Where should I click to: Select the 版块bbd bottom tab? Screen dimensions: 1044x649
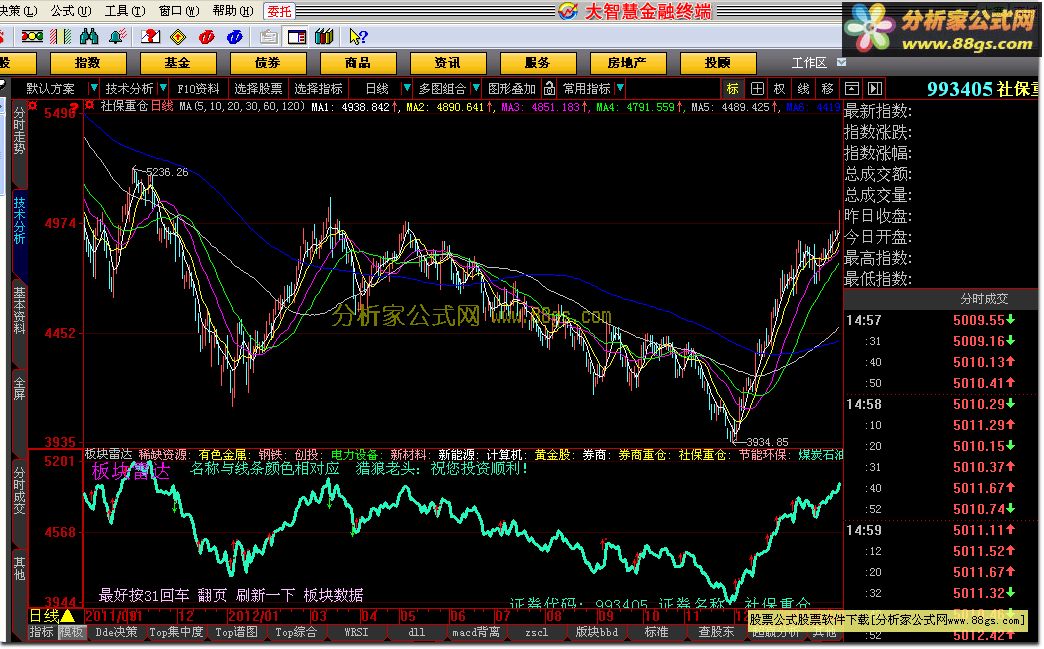click(x=597, y=632)
